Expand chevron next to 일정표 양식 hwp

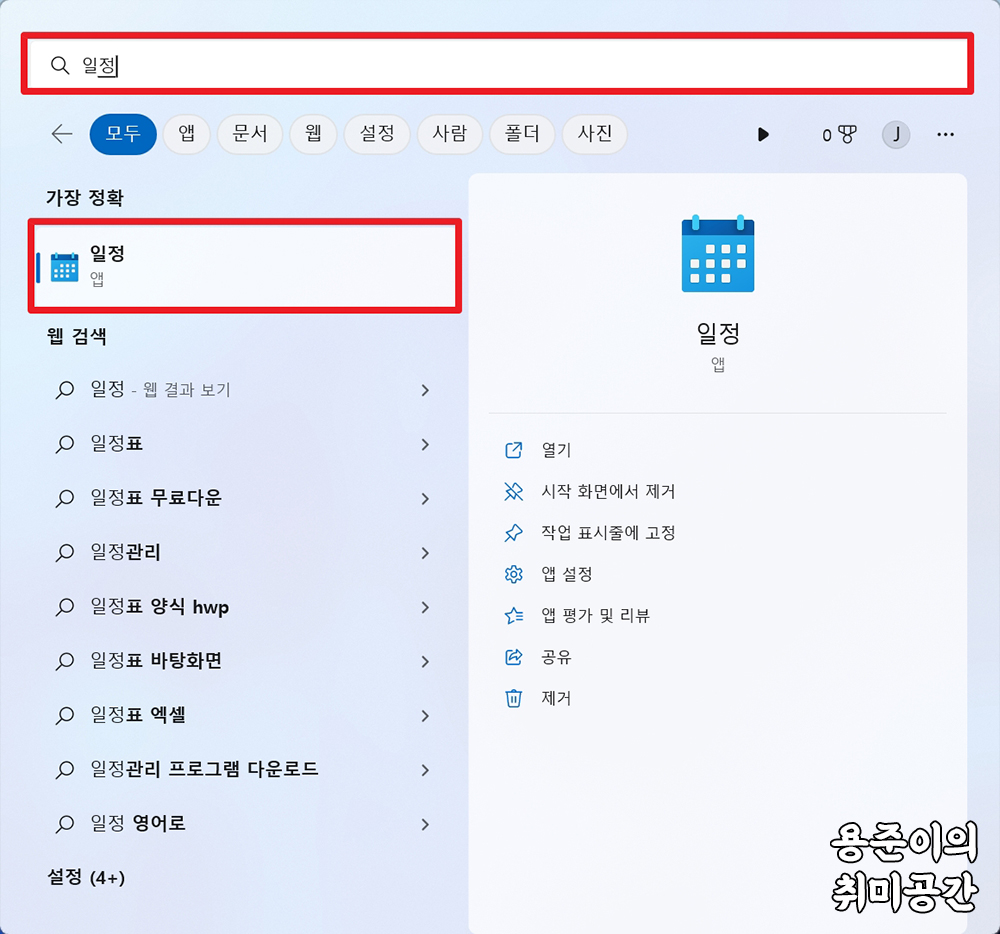[425, 608]
